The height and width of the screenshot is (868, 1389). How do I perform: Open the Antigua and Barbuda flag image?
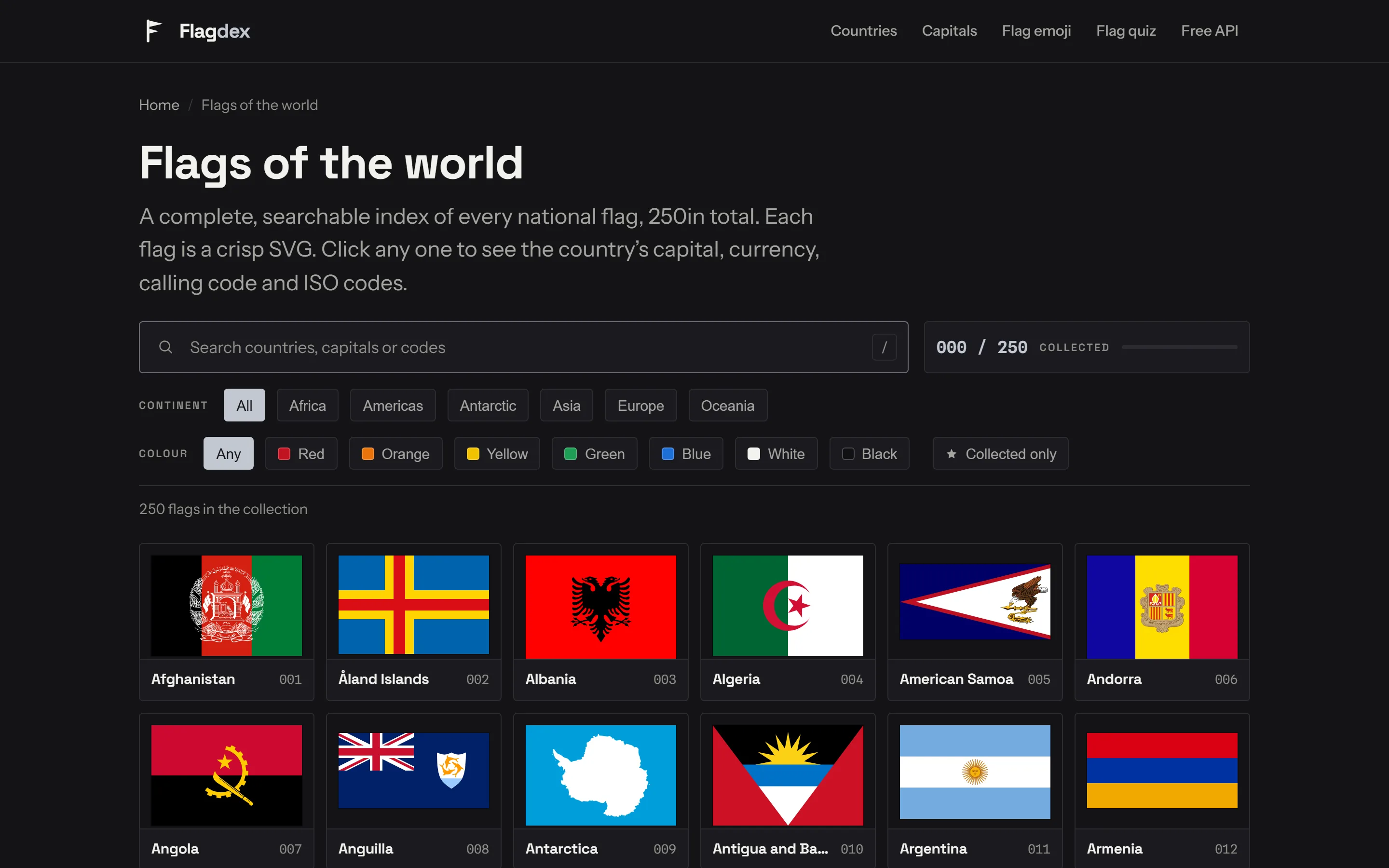tap(788, 775)
